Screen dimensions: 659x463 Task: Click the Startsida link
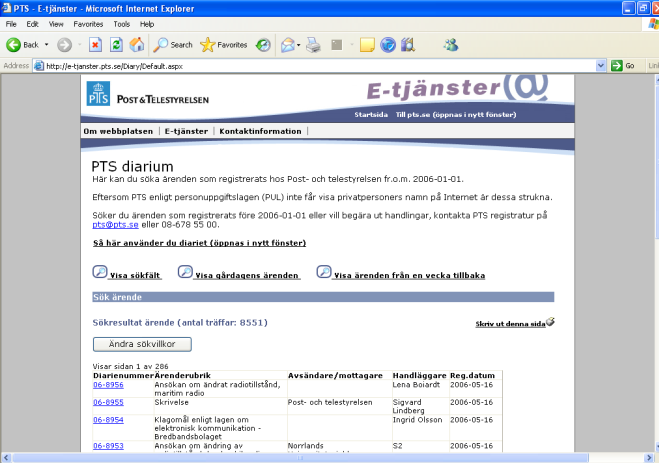[371, 114]
